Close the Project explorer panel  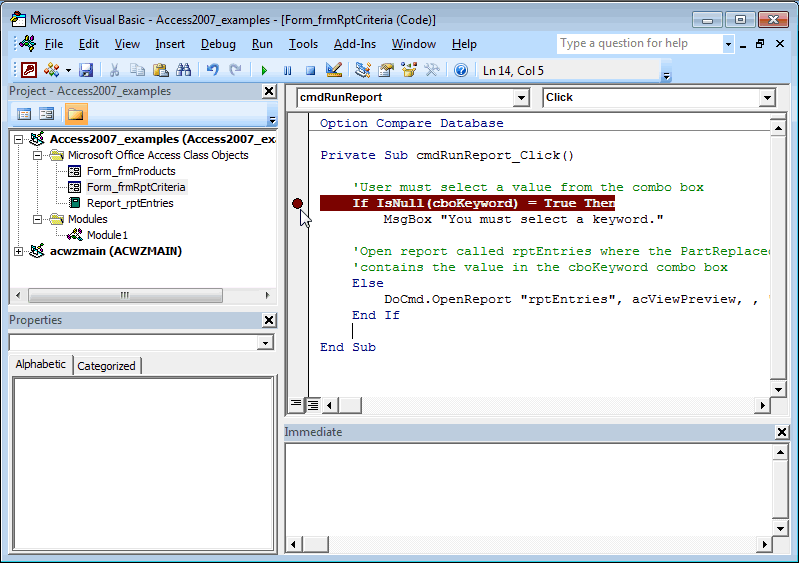[269, 91]
